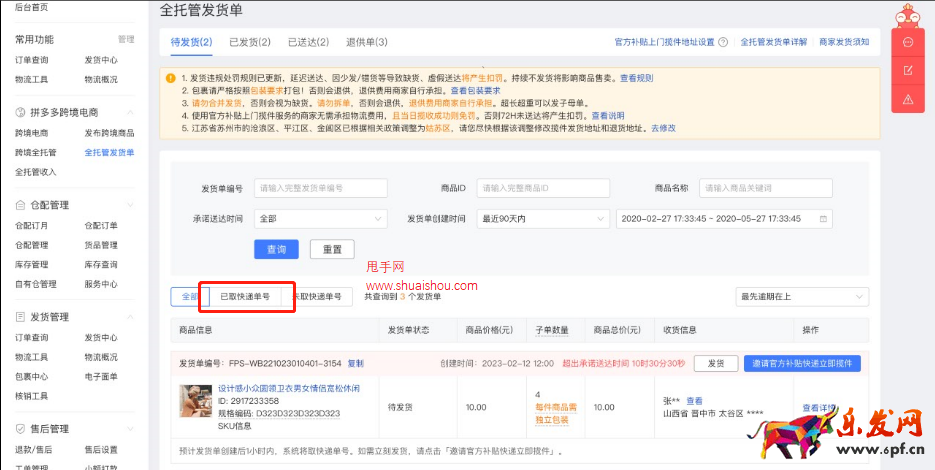The image size is (935, 470).
Task: Open the 查看包装要求 link
Action: click(x=475, y=91)
